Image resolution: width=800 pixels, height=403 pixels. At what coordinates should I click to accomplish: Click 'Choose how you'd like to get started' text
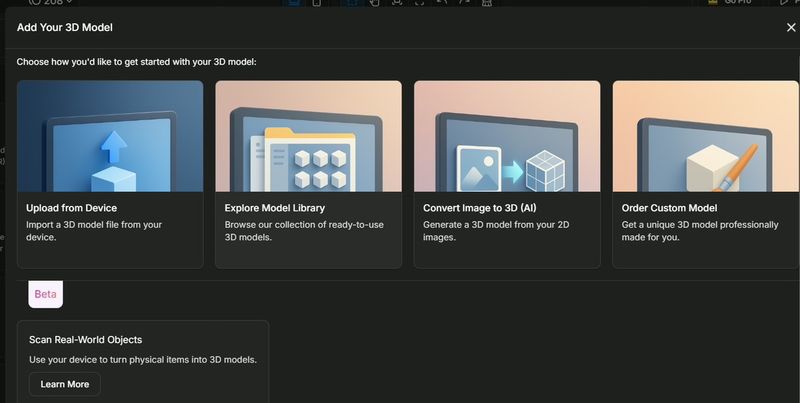click(x=136, y=62)
